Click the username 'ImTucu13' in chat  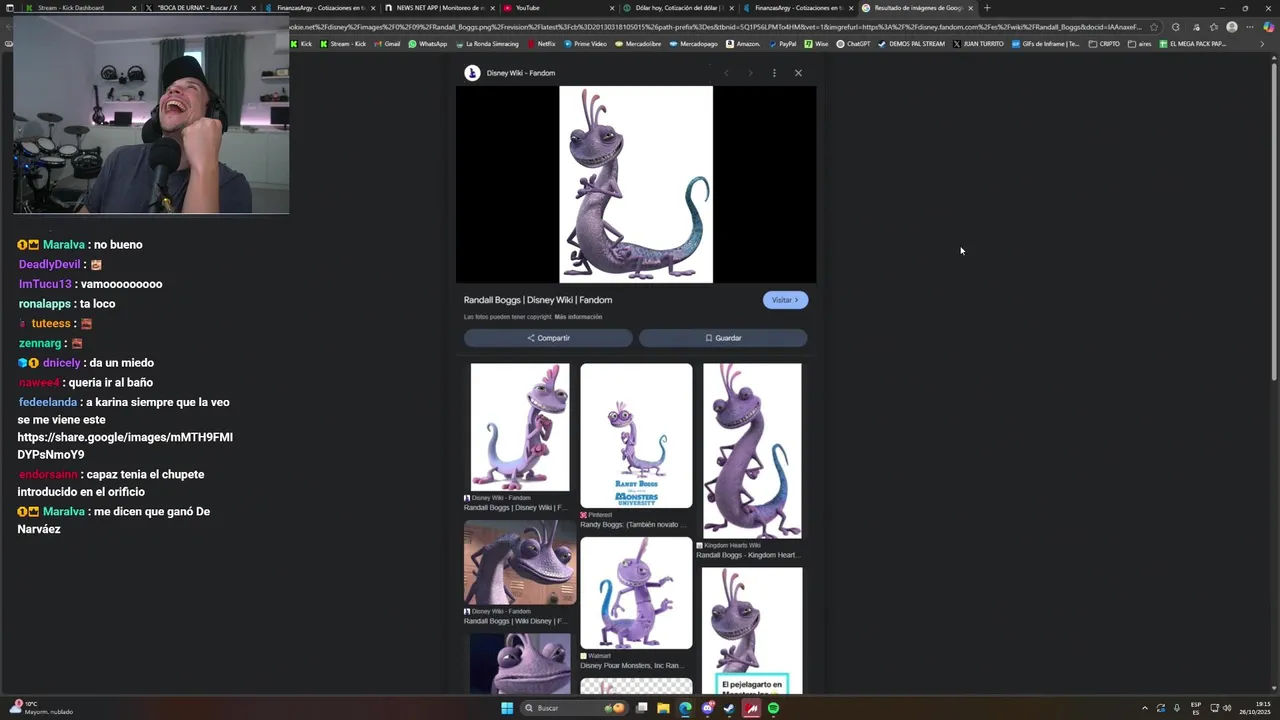(45, 284)
